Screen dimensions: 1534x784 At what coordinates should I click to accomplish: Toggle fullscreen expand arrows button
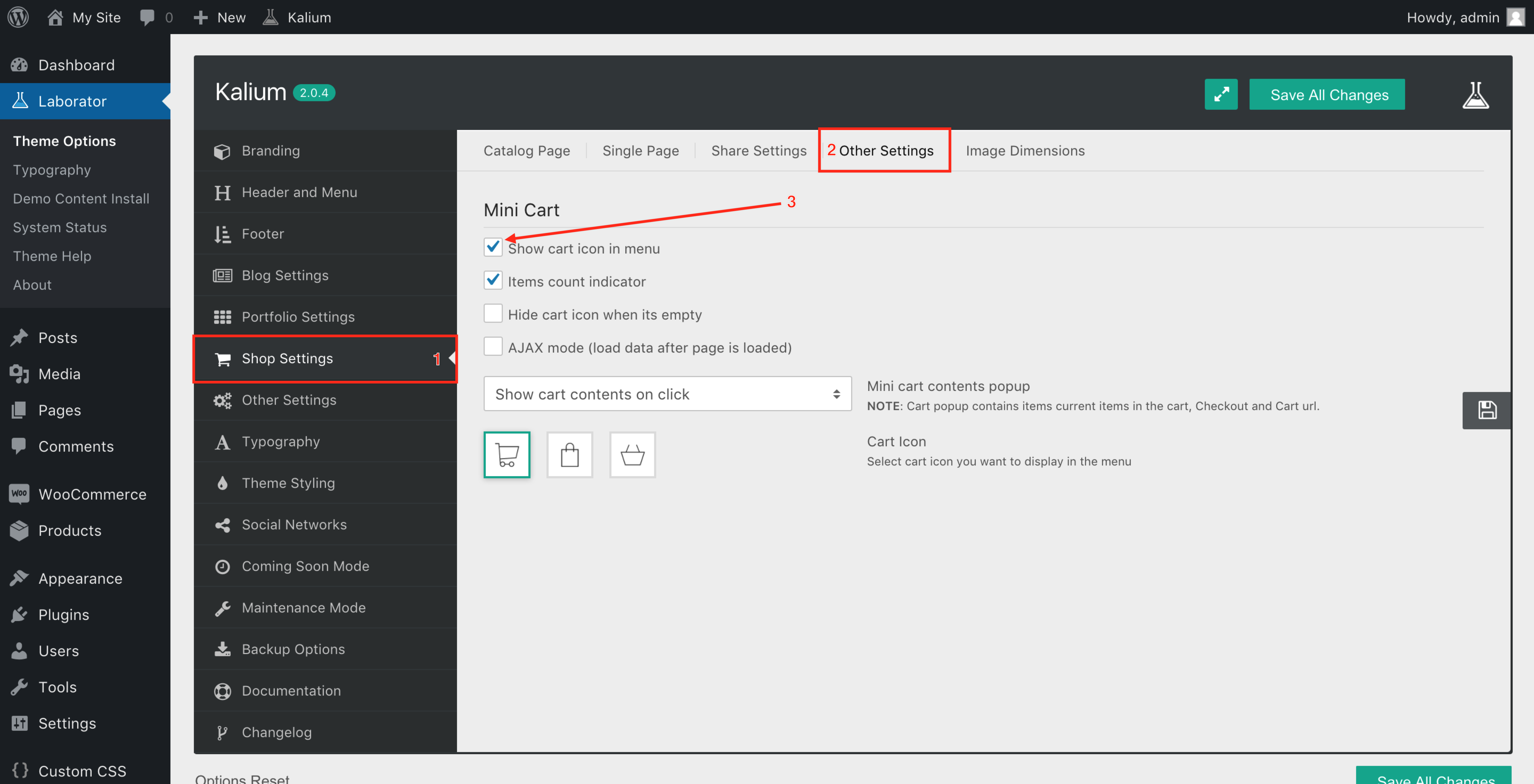[1221, 94]
